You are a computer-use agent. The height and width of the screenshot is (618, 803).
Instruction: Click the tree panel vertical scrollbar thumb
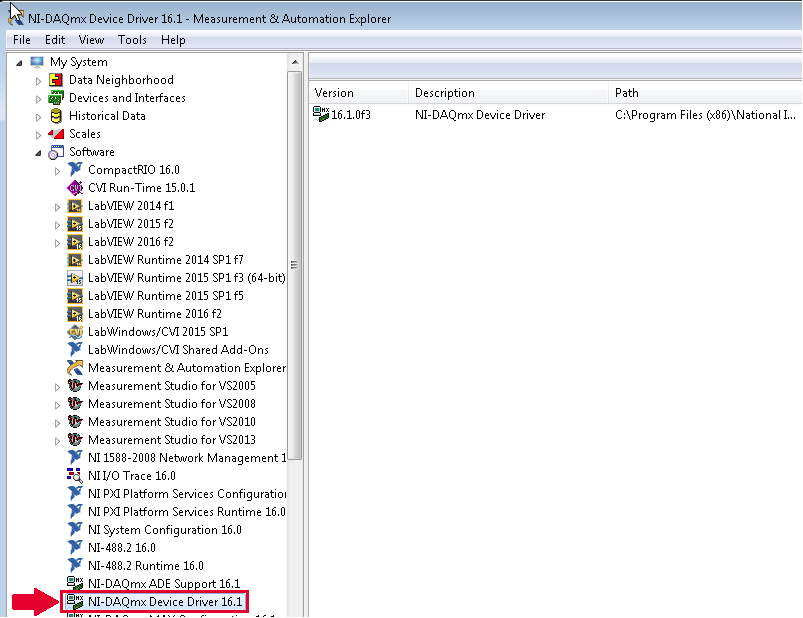[294, 265]
